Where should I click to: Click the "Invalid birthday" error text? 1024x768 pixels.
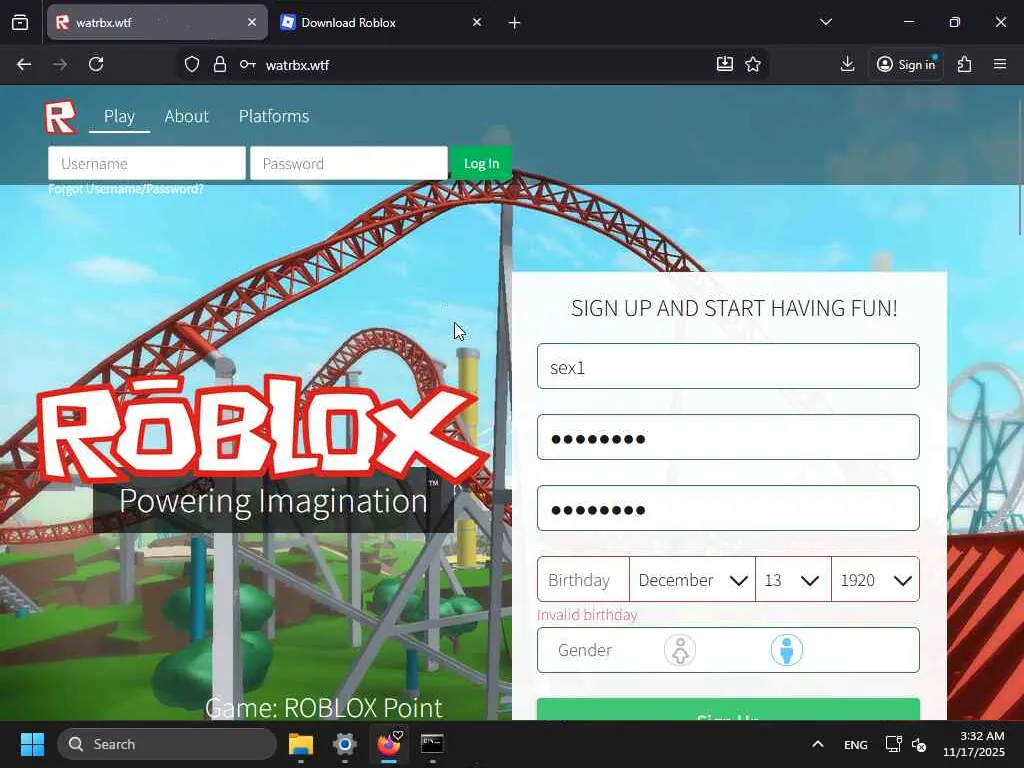pyautogui.click(x=586, y=615)
